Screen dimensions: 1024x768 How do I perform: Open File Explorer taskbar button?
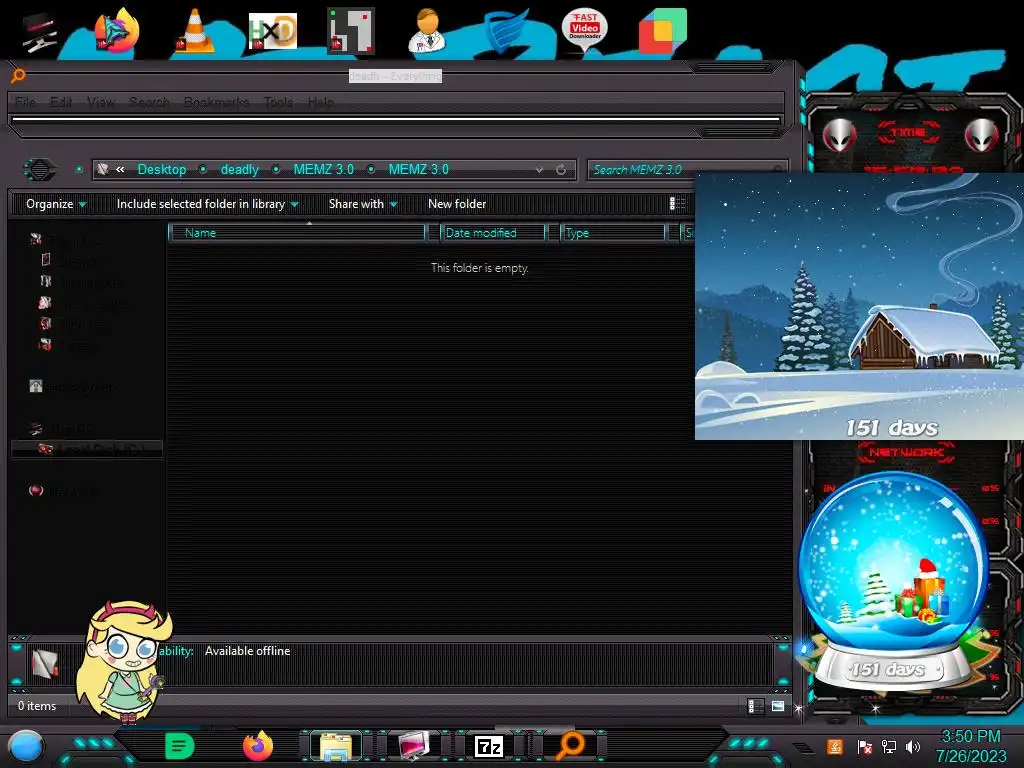[x=336, y=746]
